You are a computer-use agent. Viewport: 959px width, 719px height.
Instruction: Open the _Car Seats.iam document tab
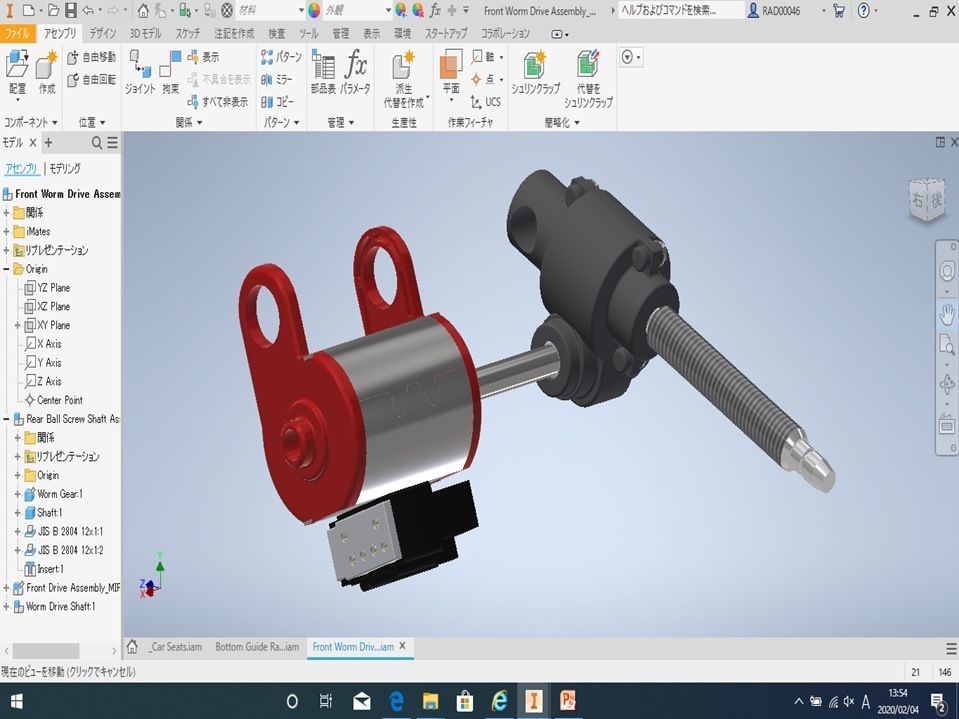tap(178, 647)
